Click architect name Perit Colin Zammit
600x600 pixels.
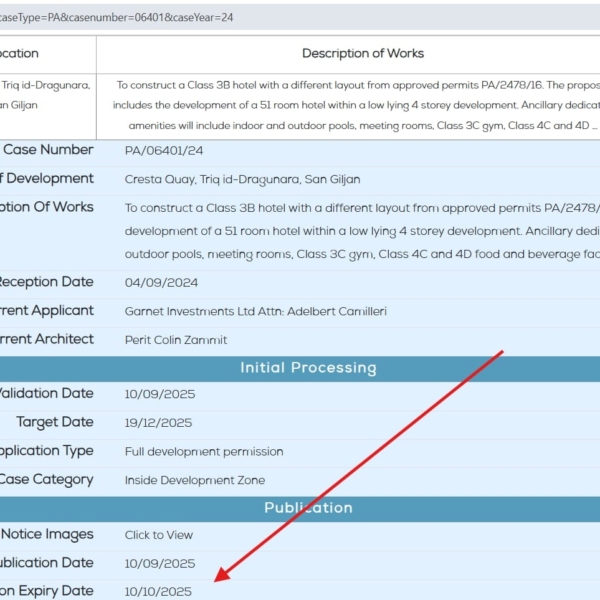176,340
